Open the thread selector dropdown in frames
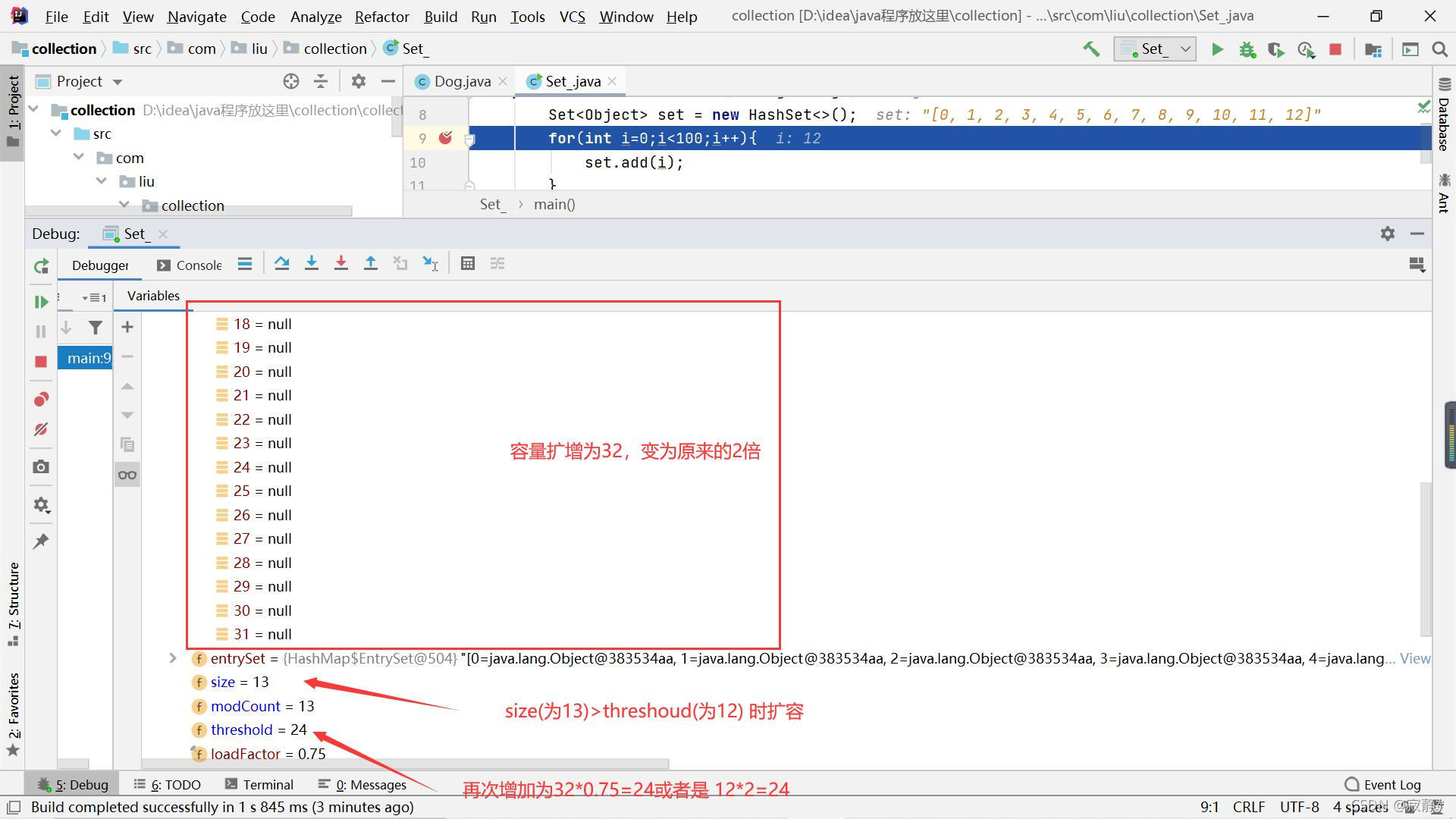Screen dimensions: 1456x819 pos(95,297)
